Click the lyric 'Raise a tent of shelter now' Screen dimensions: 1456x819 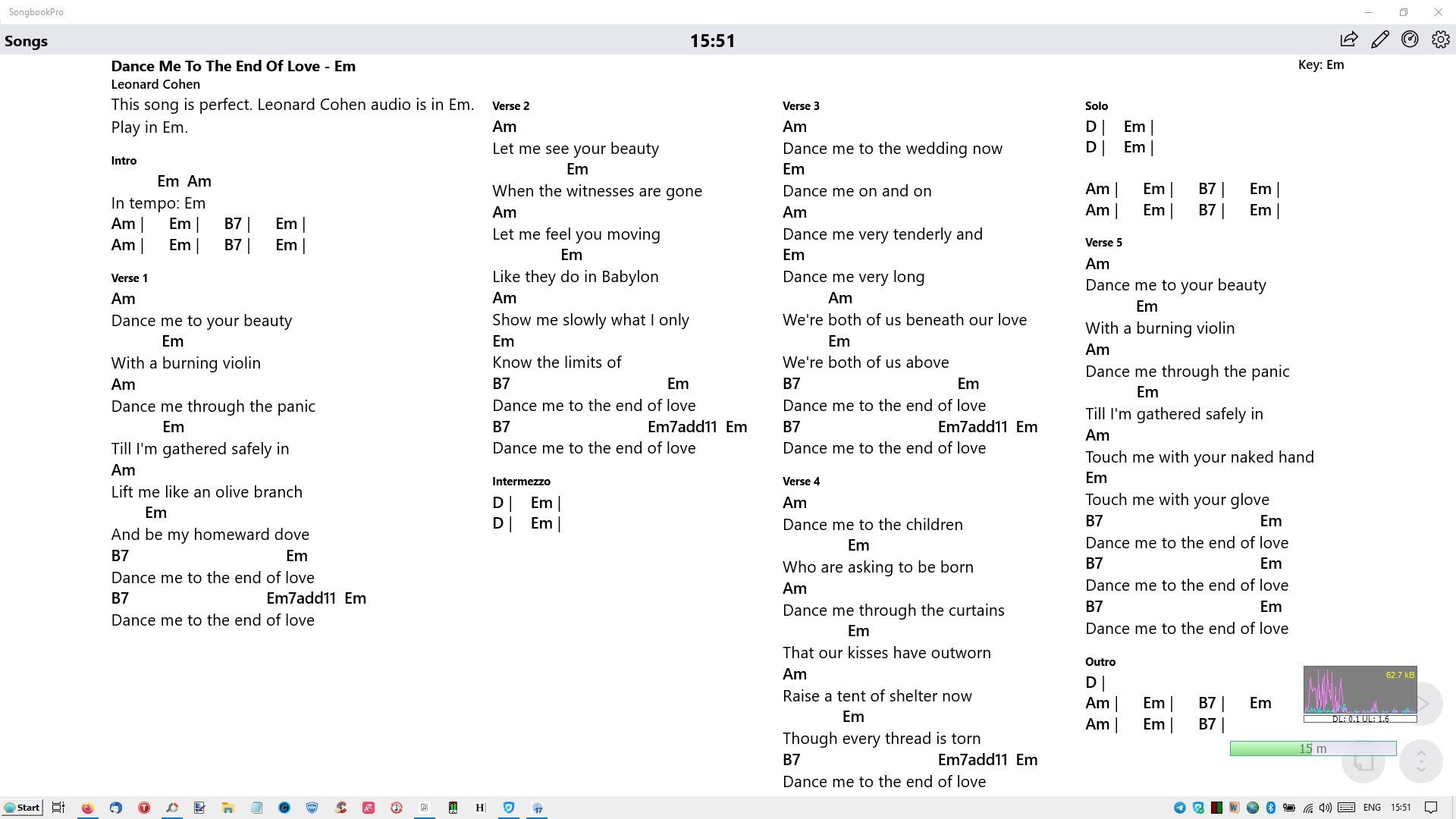(877, 696)
